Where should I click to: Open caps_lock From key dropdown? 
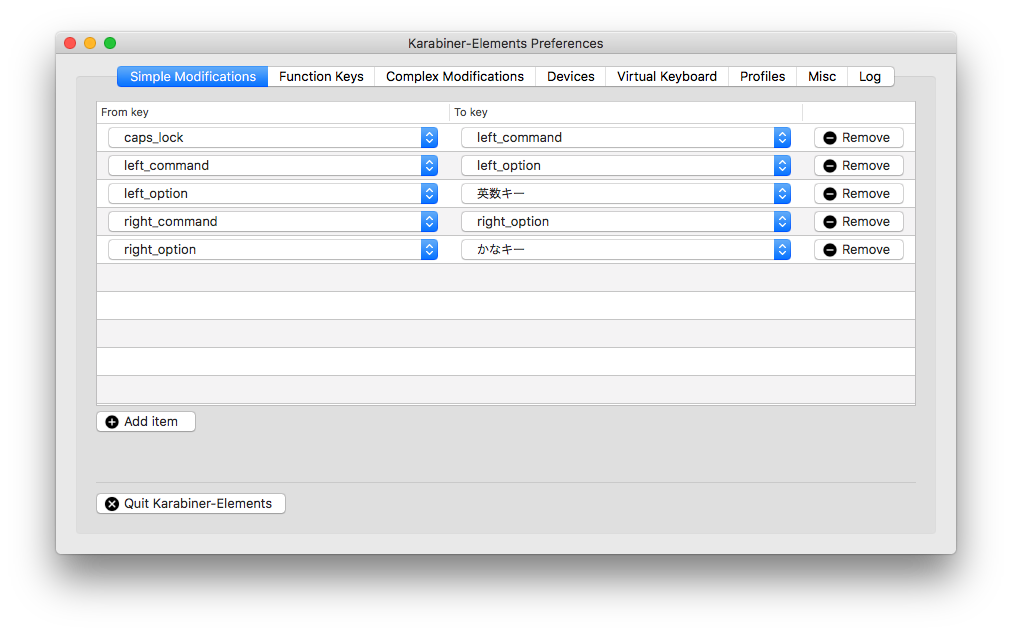click(x=273, y=138)
